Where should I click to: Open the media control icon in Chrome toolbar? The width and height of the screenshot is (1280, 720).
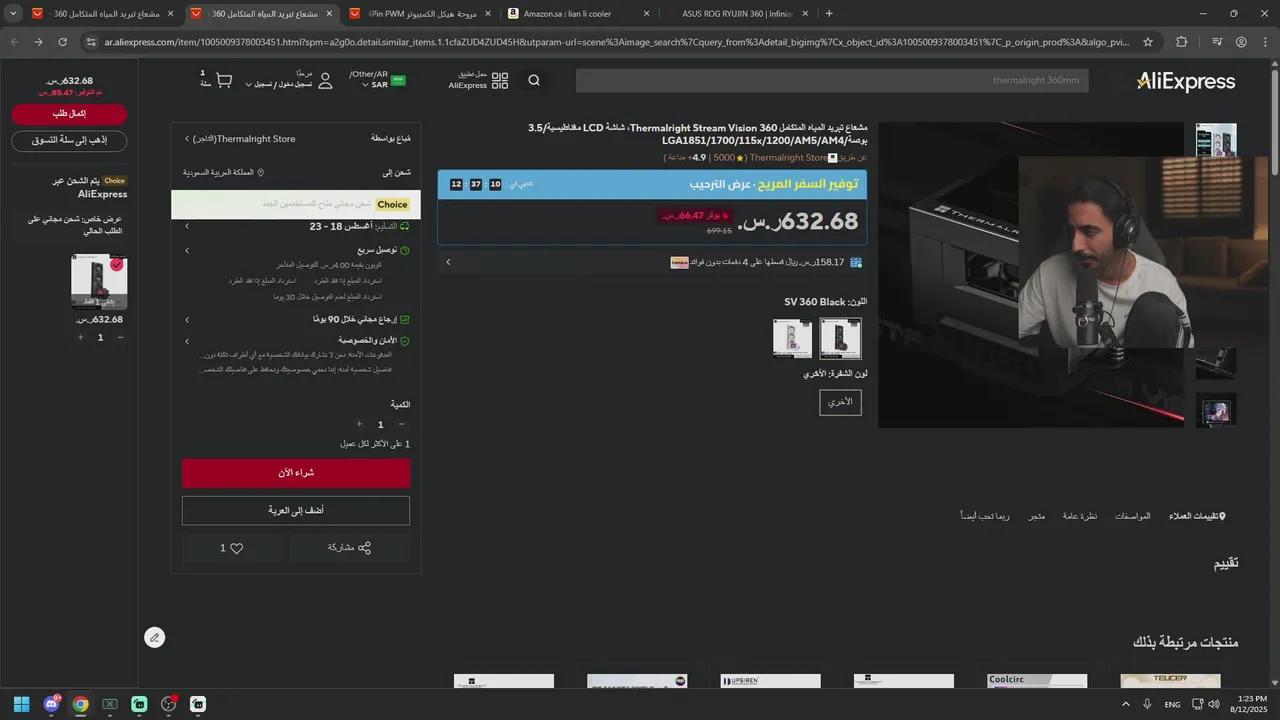pyautogui.click(x=1217, y=42)
